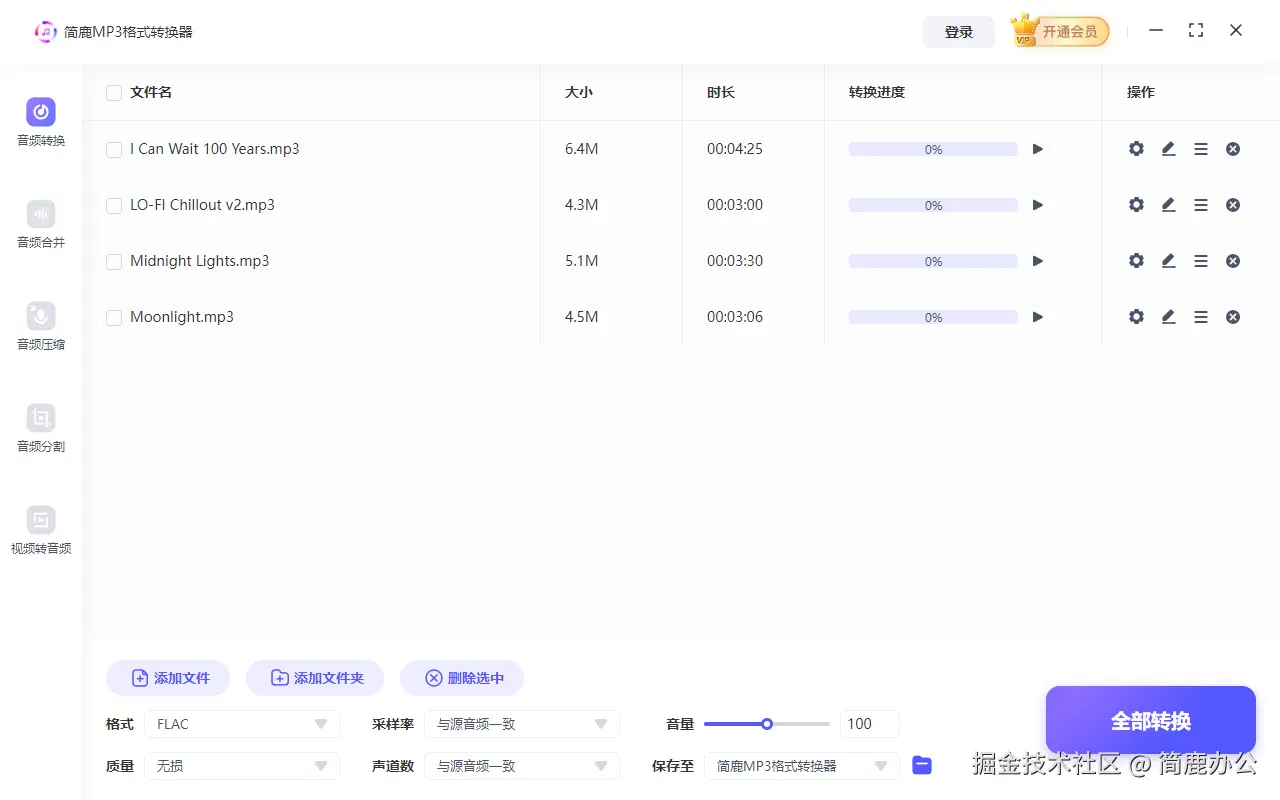The width and height of the screenshot is (1280, 800).
Task: Remove LO-FI Chillout v2.mp3 with X icon
Action: point(1233,205)
